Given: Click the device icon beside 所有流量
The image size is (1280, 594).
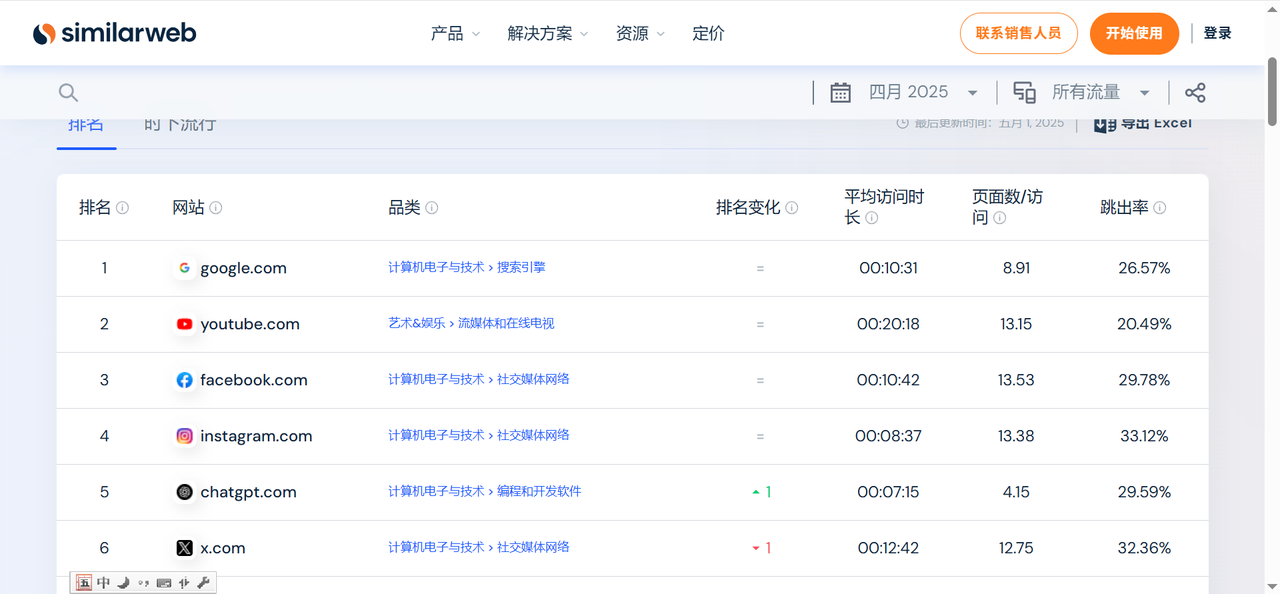Looking at the screenshot, I should pyautogui.click(x=1024, y=93).
